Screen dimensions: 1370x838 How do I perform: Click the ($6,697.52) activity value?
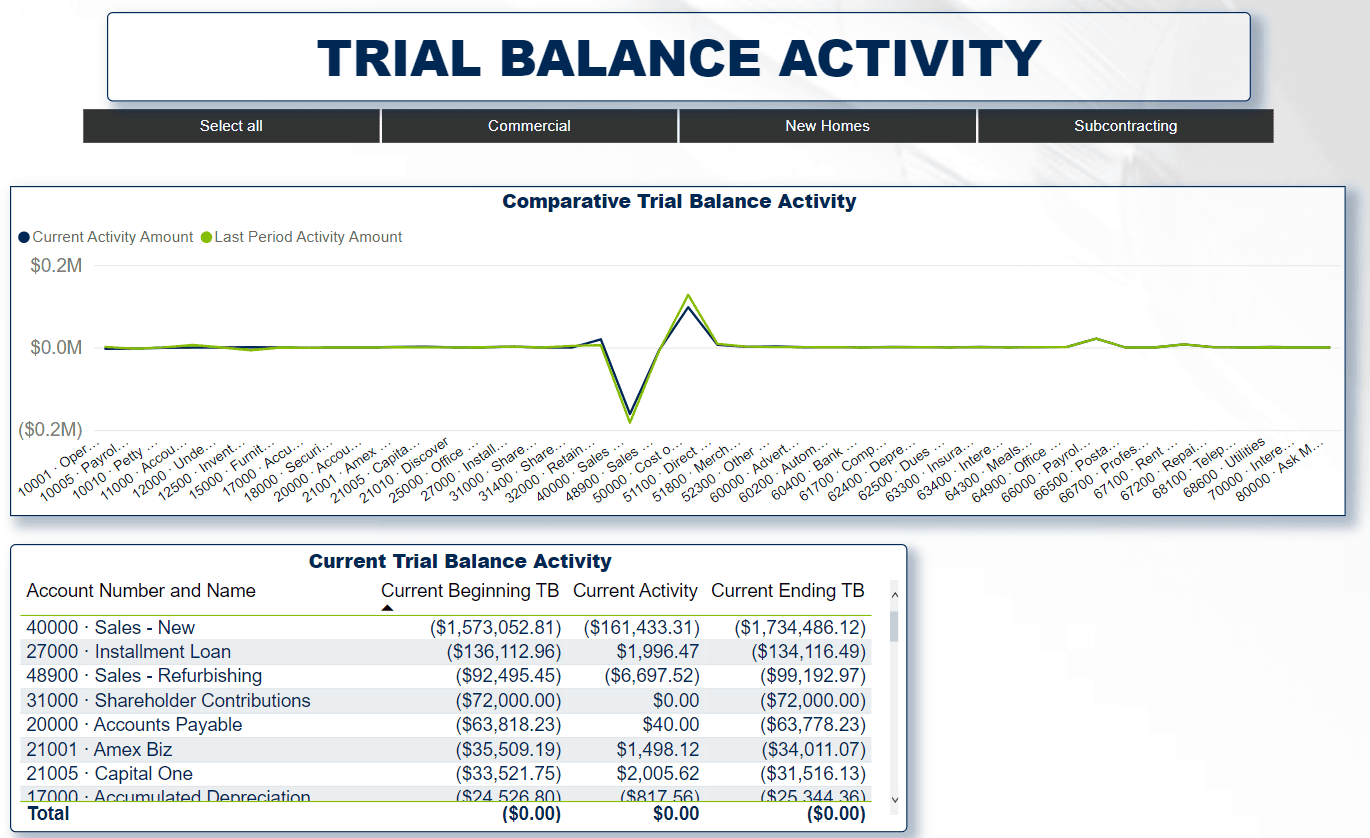tap(652, 676)
